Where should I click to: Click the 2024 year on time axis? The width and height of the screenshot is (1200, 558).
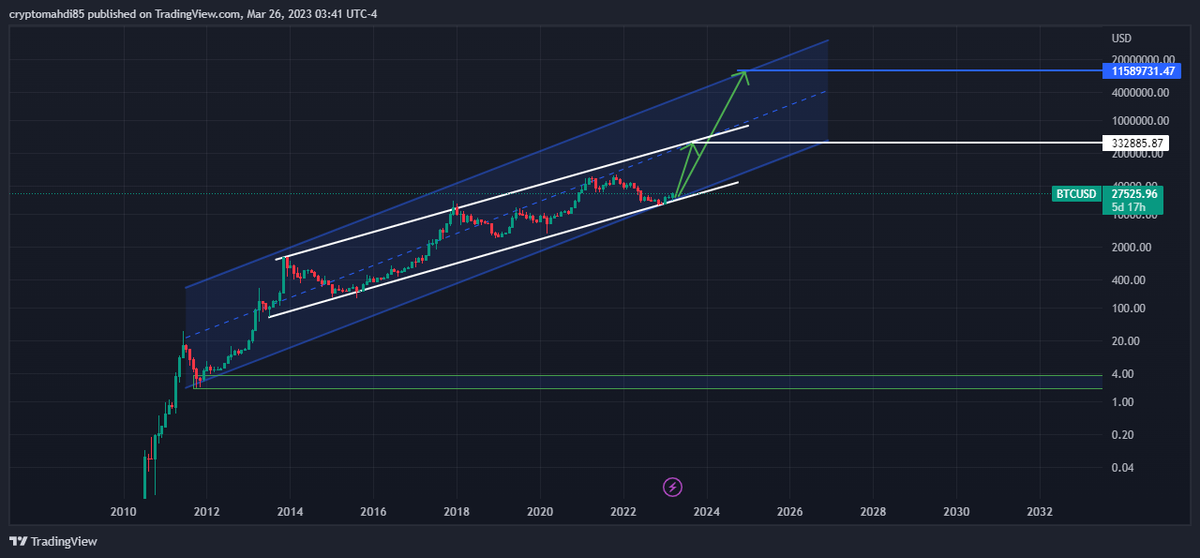tap(706, 512)
